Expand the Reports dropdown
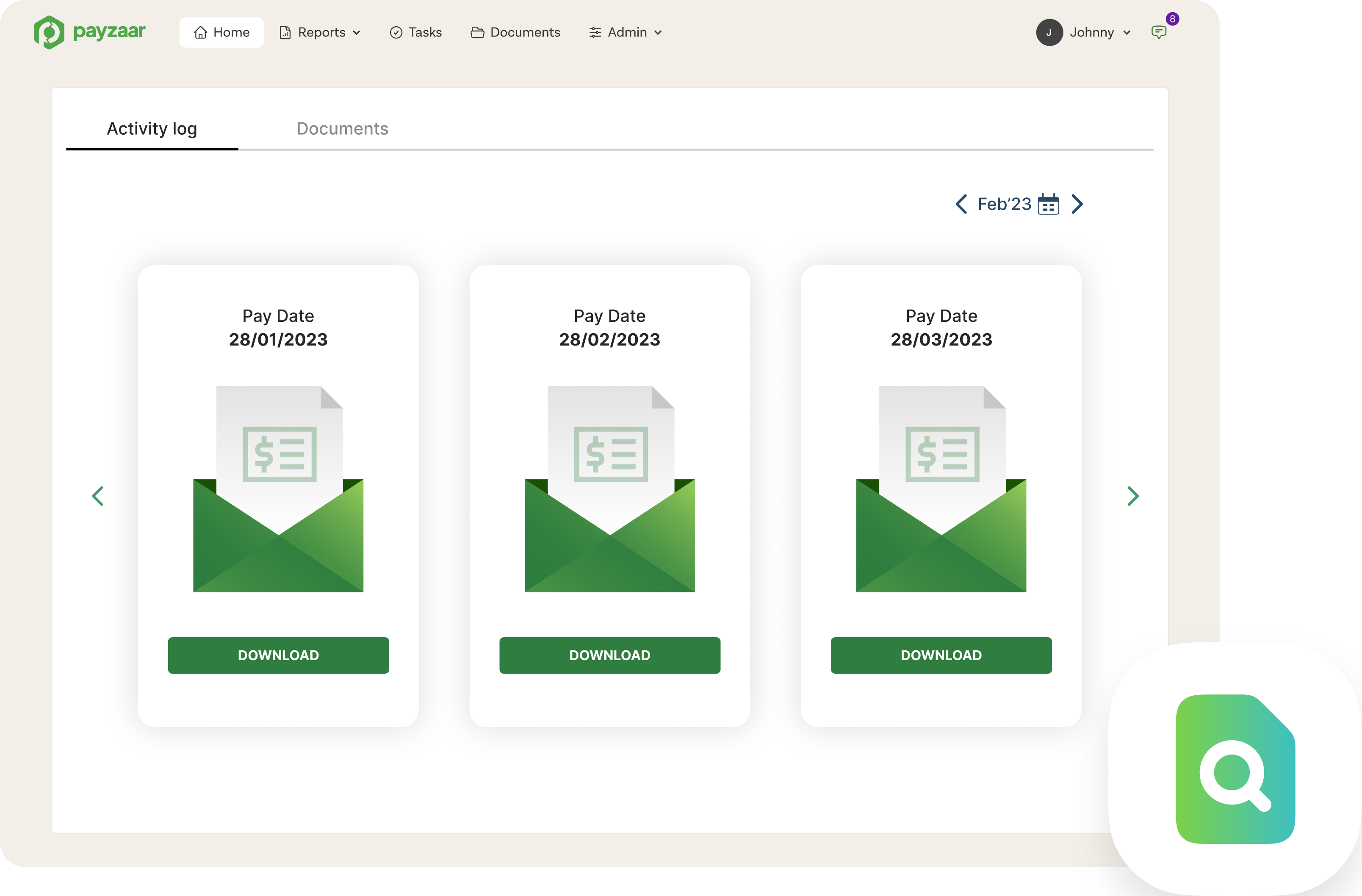 pyautogui.click(x=320, y=33)
